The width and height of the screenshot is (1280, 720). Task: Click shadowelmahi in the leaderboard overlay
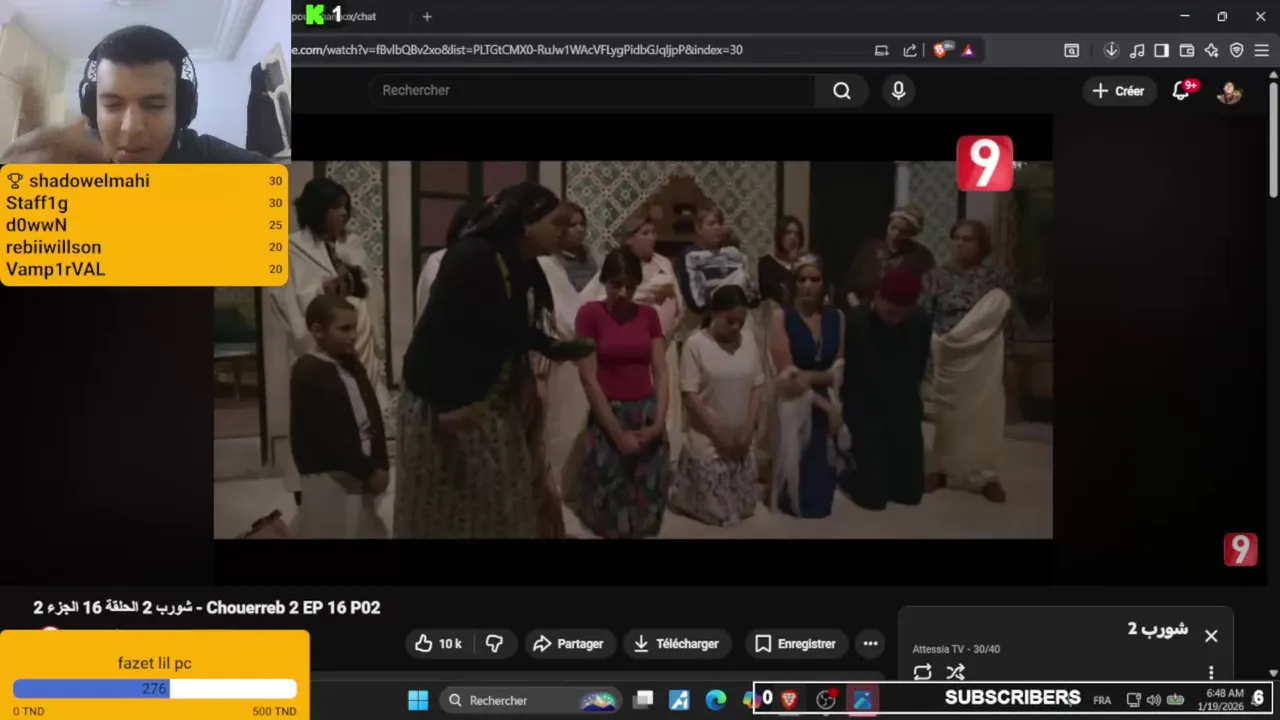pyautogui.click(x=89, y=181)
